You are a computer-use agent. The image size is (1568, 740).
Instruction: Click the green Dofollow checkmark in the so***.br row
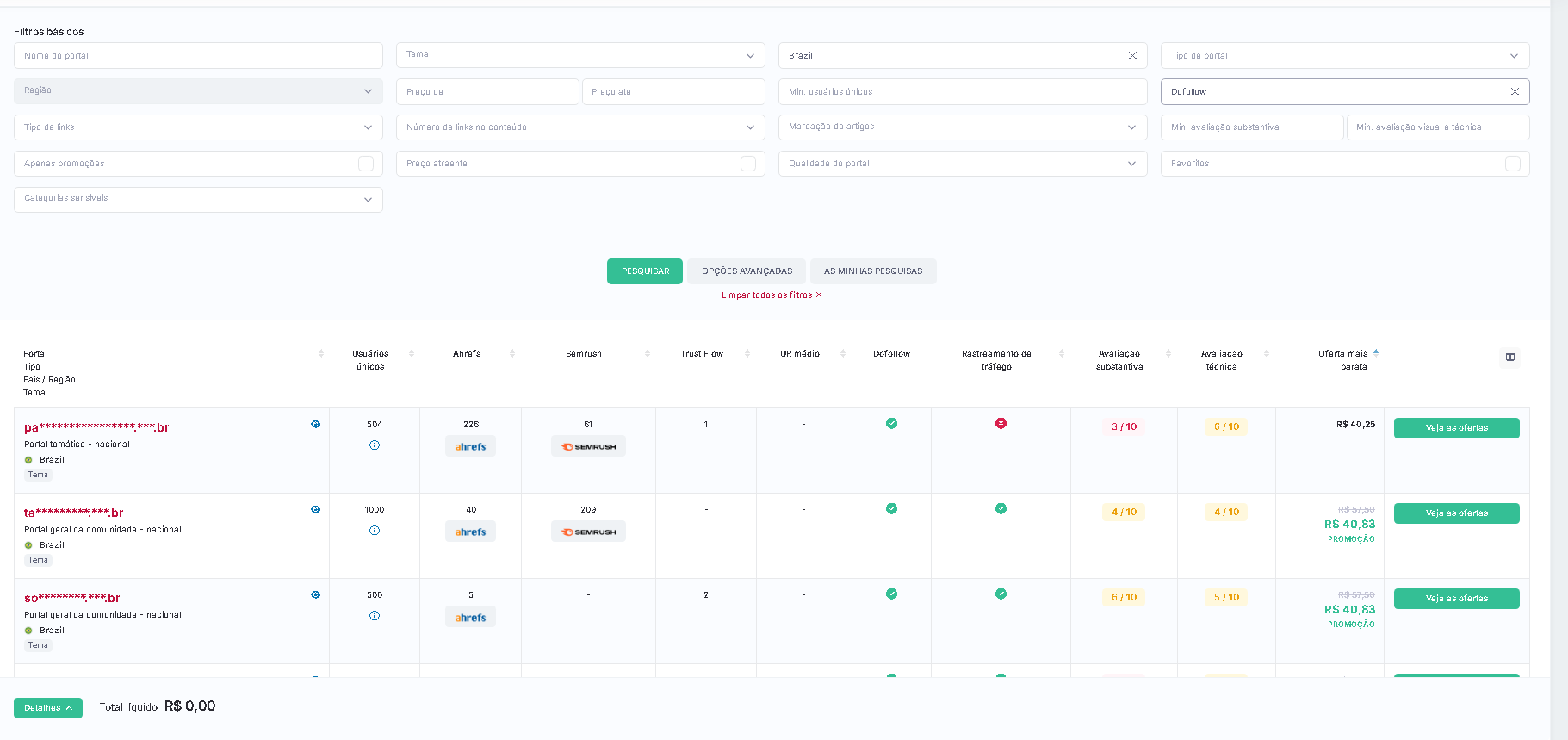(x=891, y=594)
